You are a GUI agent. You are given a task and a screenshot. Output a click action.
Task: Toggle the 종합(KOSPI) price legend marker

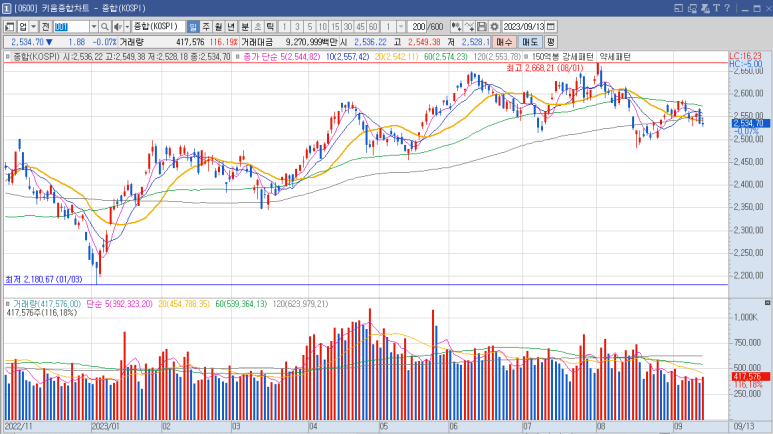tap(7, 57)
